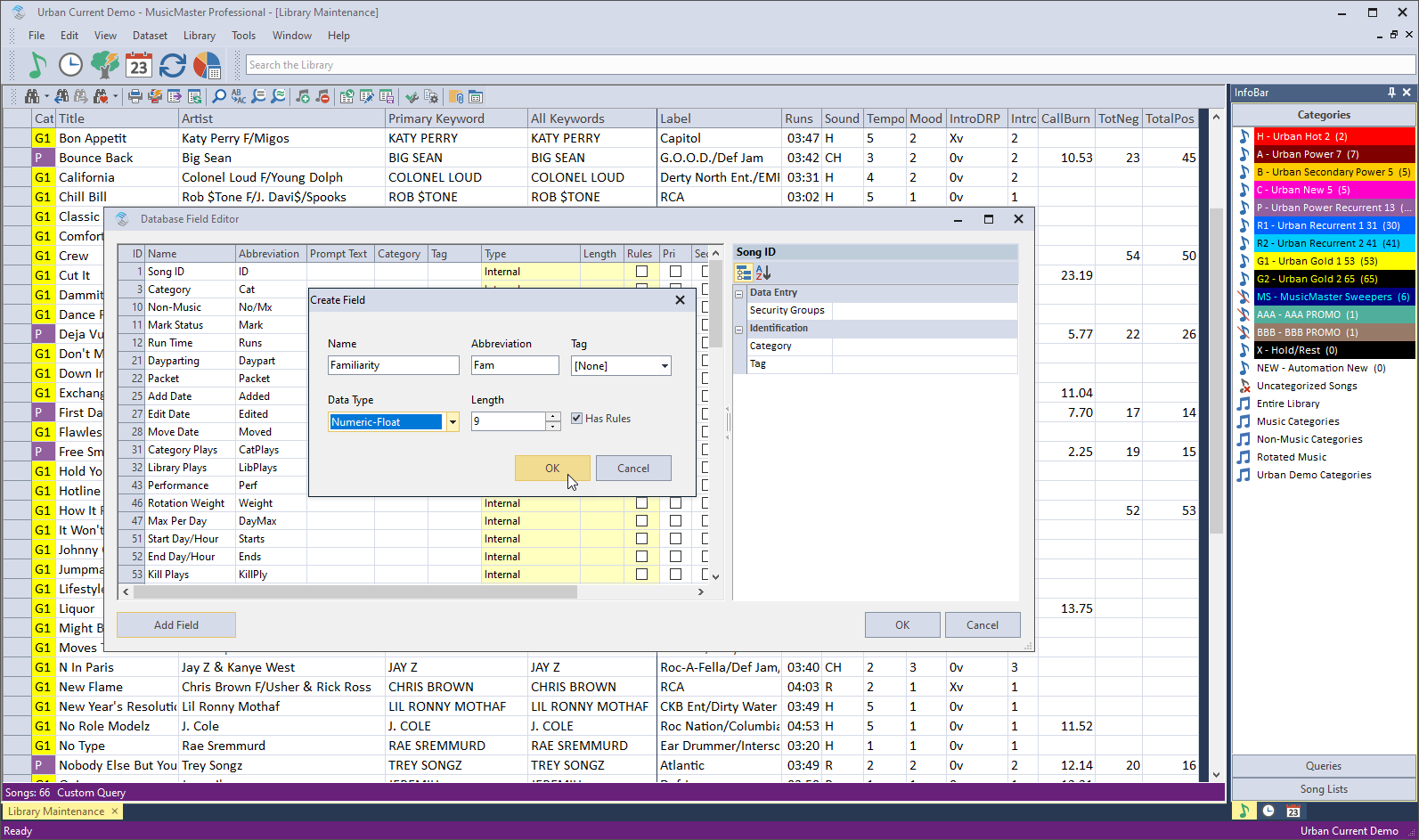Collapse the Data Entry property group

click(738, 293)
